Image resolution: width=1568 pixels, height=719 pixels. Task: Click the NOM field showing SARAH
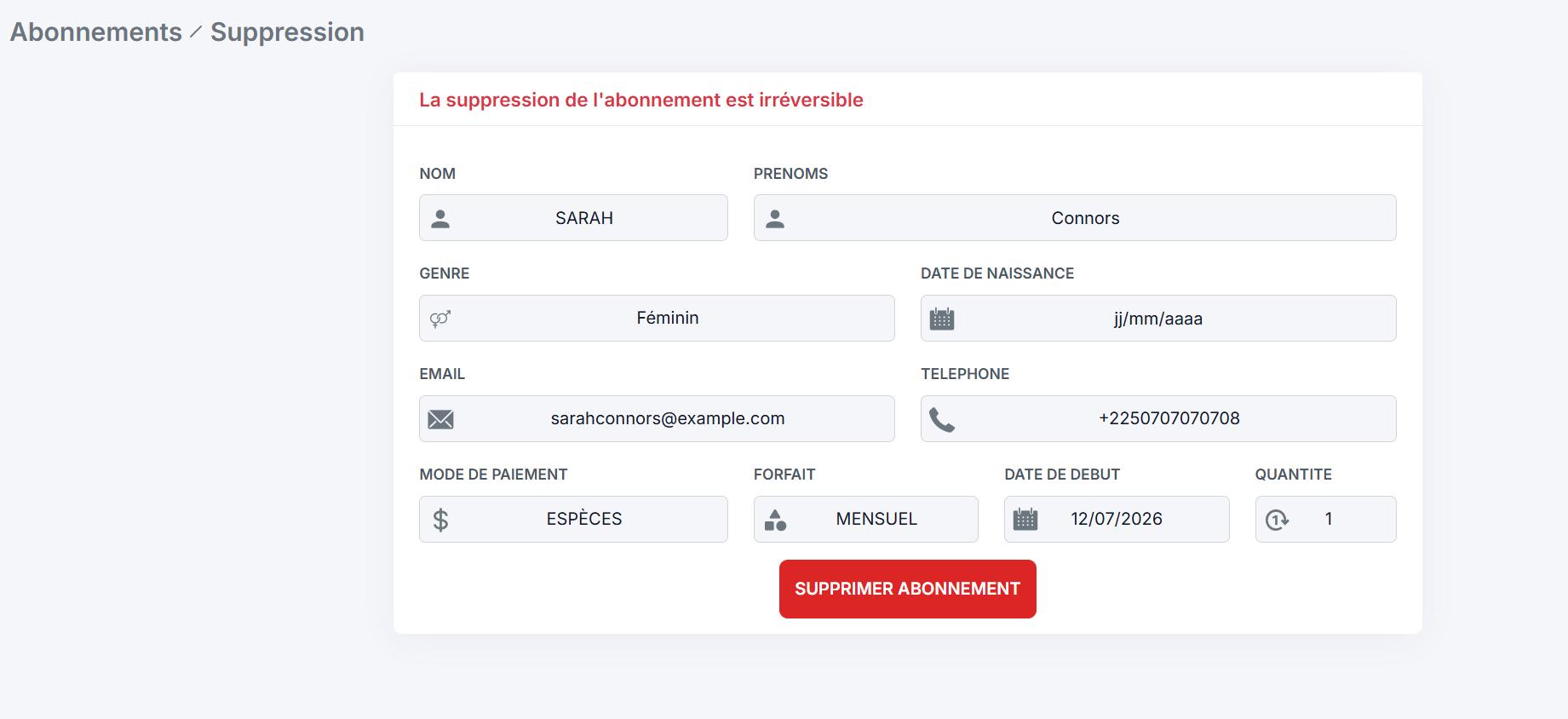(574, 218)
